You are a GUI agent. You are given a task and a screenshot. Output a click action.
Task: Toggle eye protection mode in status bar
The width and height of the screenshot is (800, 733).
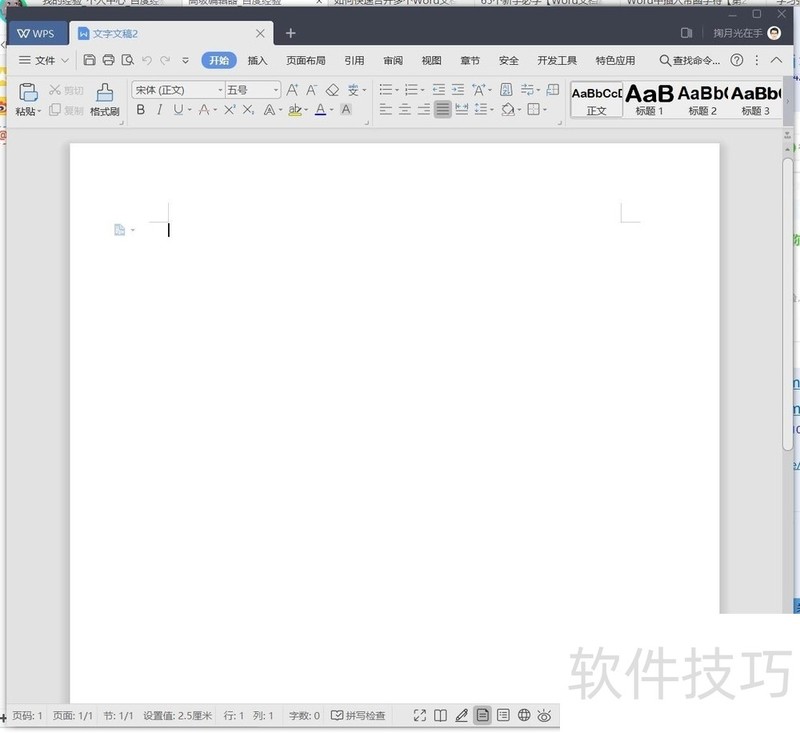tap(544, 715)
